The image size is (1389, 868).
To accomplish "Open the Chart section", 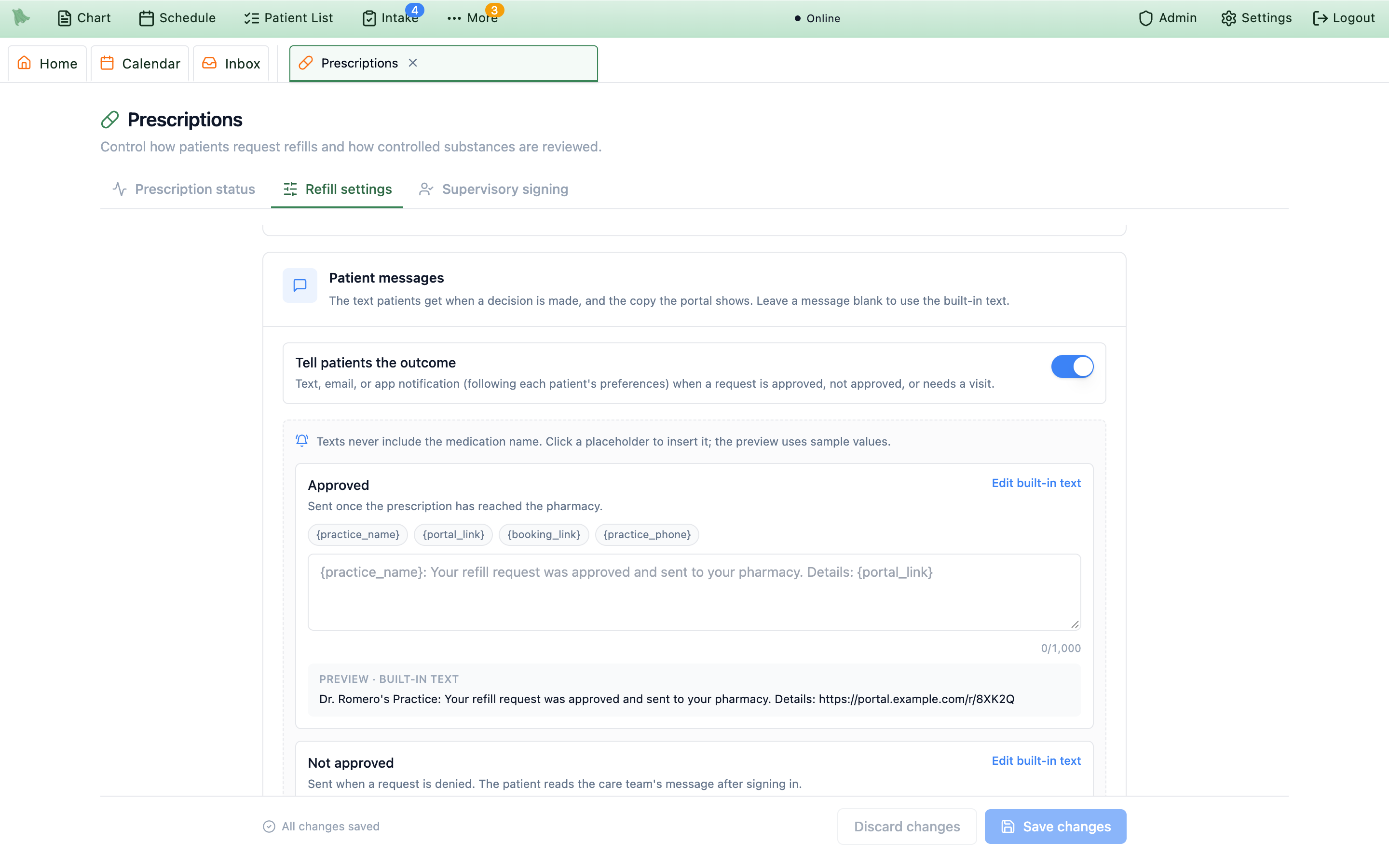I will click(x=84, y=18).
